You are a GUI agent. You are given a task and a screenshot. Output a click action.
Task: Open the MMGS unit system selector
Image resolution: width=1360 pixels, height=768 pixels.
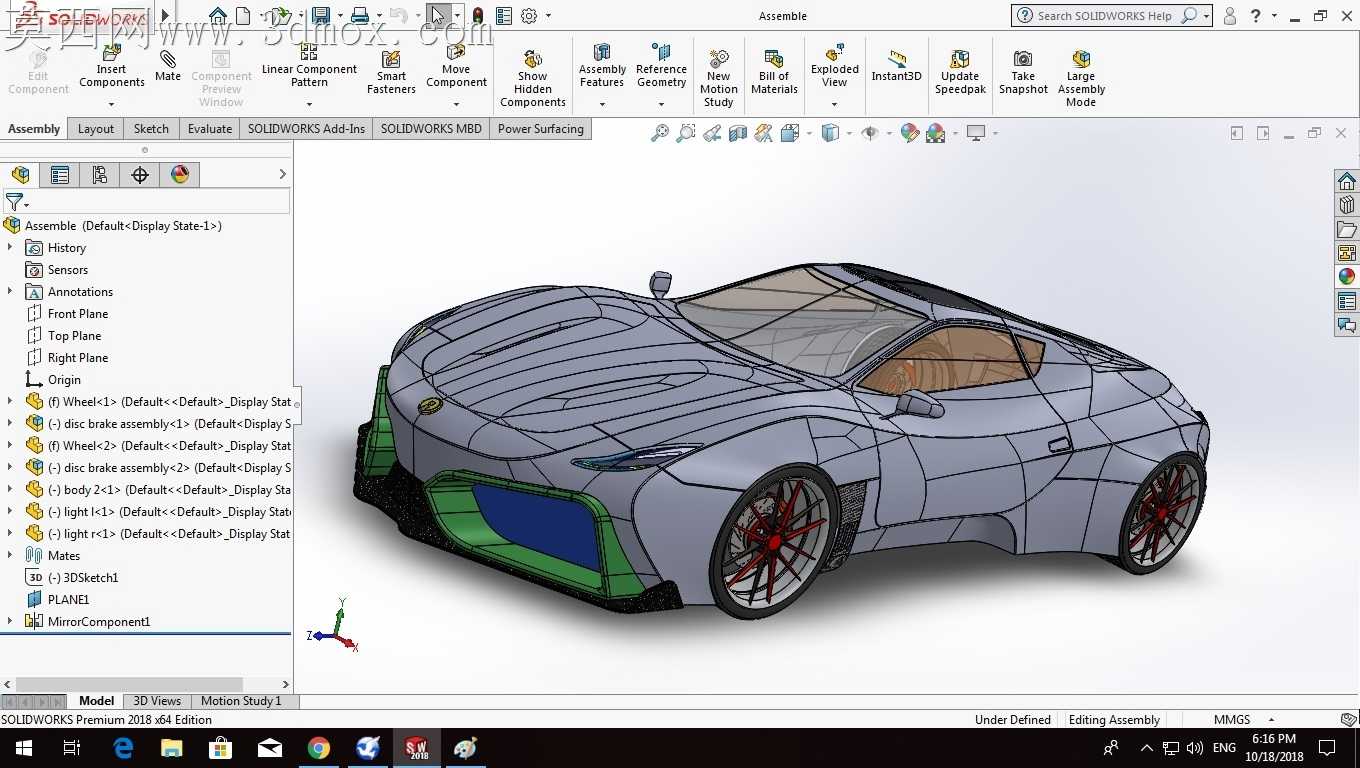(1243, 719)
